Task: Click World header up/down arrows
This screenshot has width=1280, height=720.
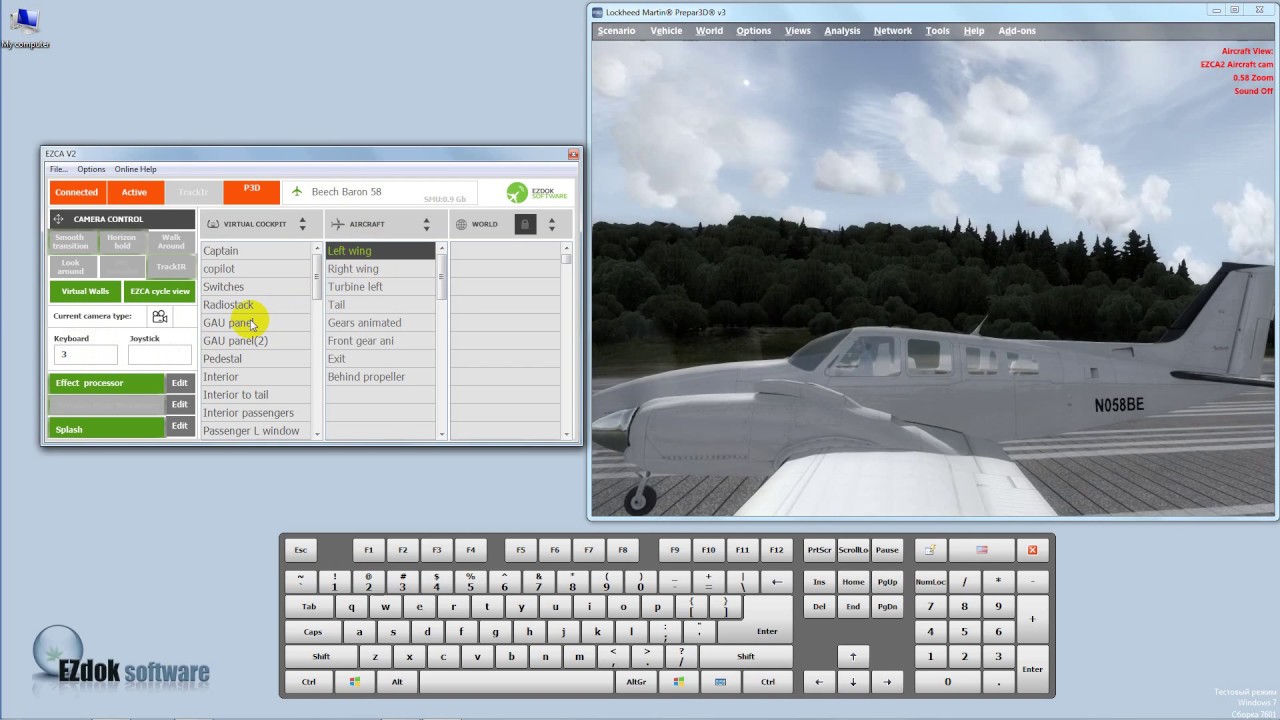Action: coord(551,224)
